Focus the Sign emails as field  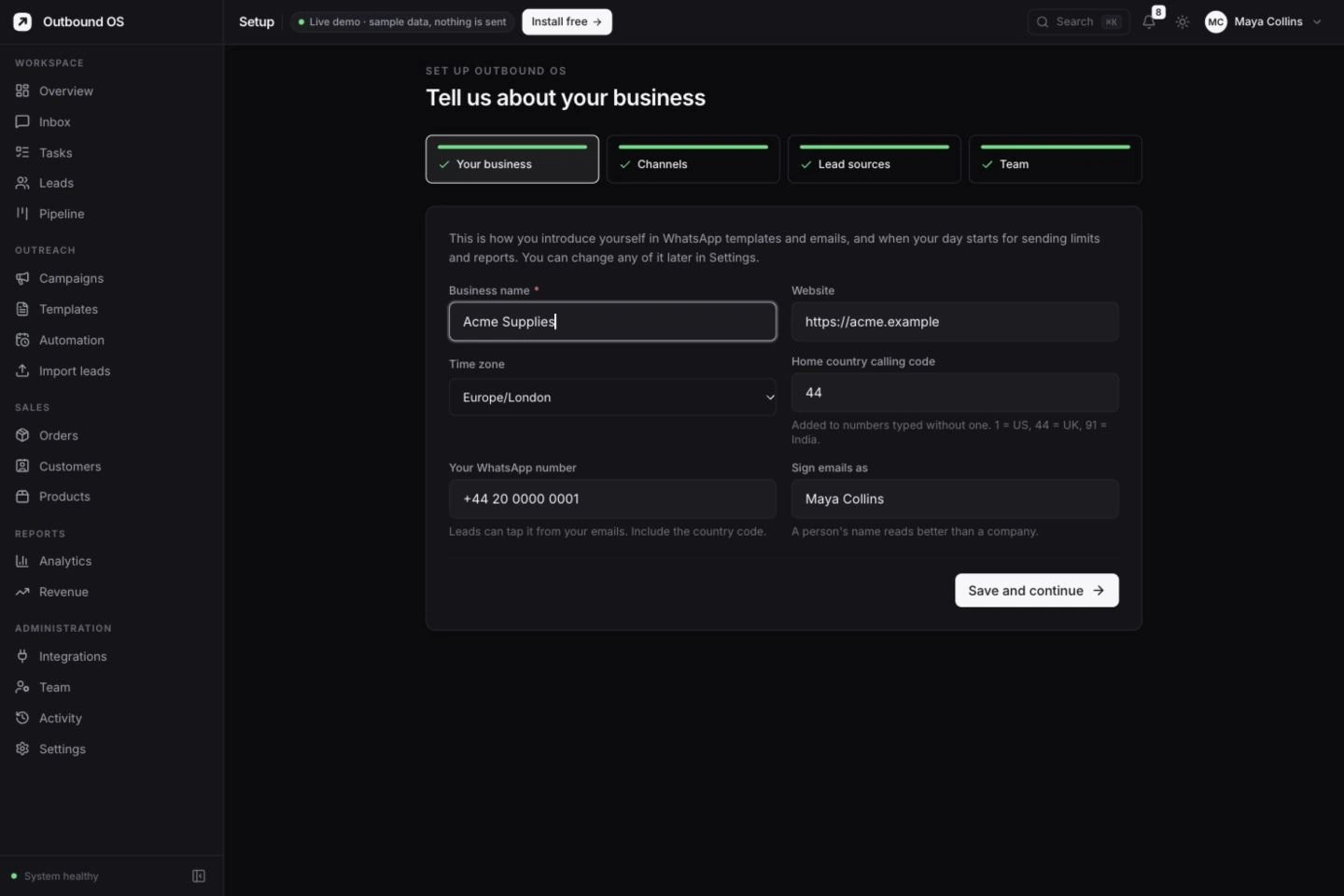tap(955, 498)
